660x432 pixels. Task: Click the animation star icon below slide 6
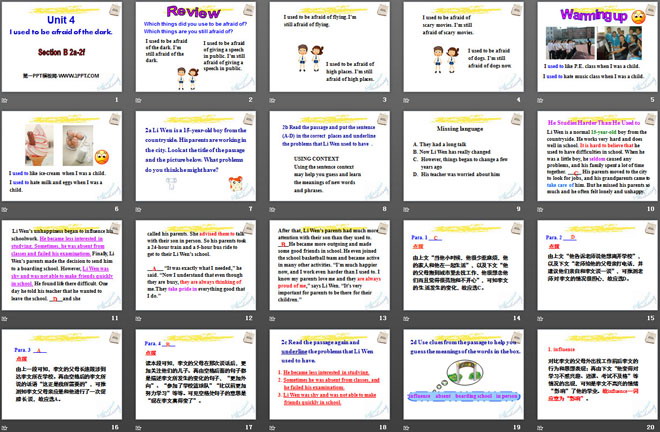[x=4, y=209]
